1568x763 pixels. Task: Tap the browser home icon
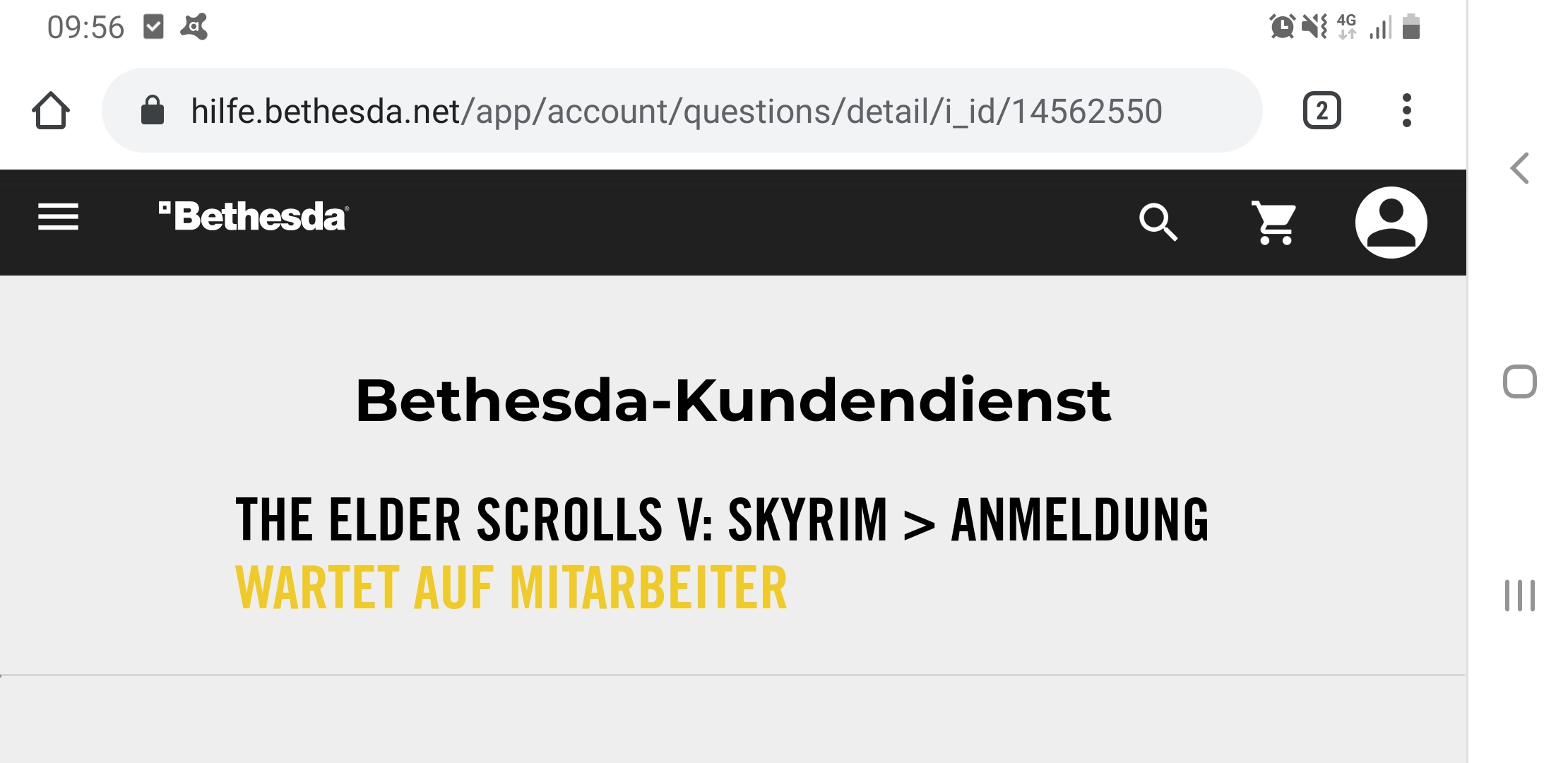click(x=51, y=111)
